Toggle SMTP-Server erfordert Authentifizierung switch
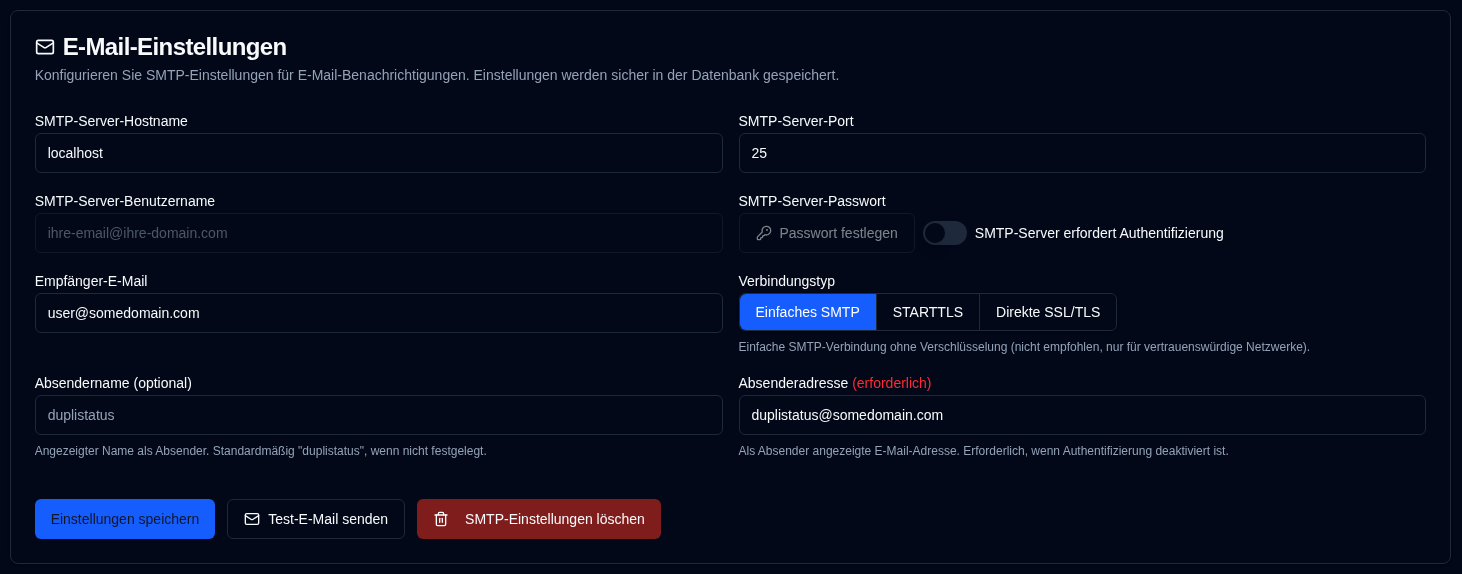Image resolution: width=1462 pixels, height=574 pixels. 945,233
